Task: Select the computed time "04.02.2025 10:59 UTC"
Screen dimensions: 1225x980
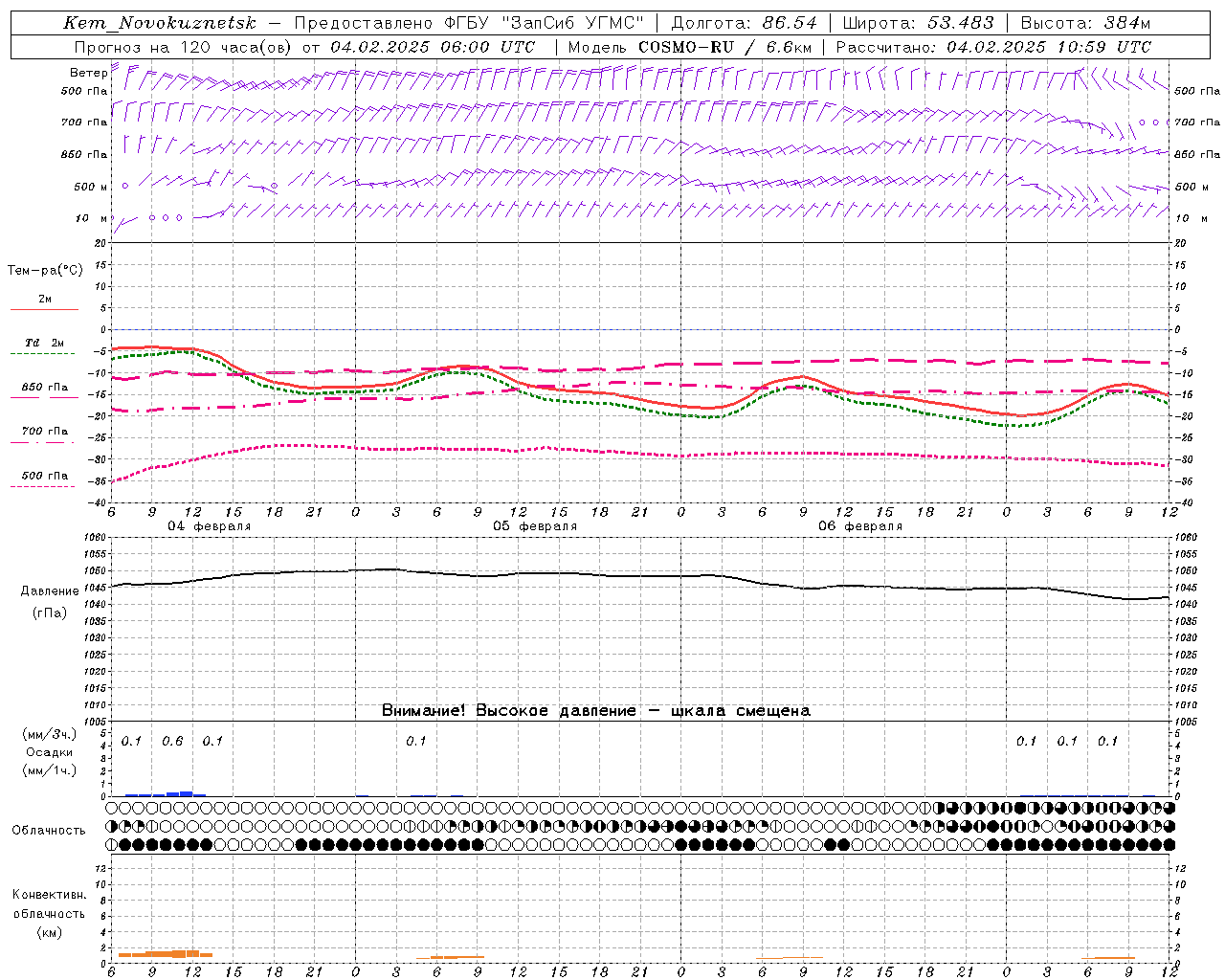Action: click(1048, 46)
